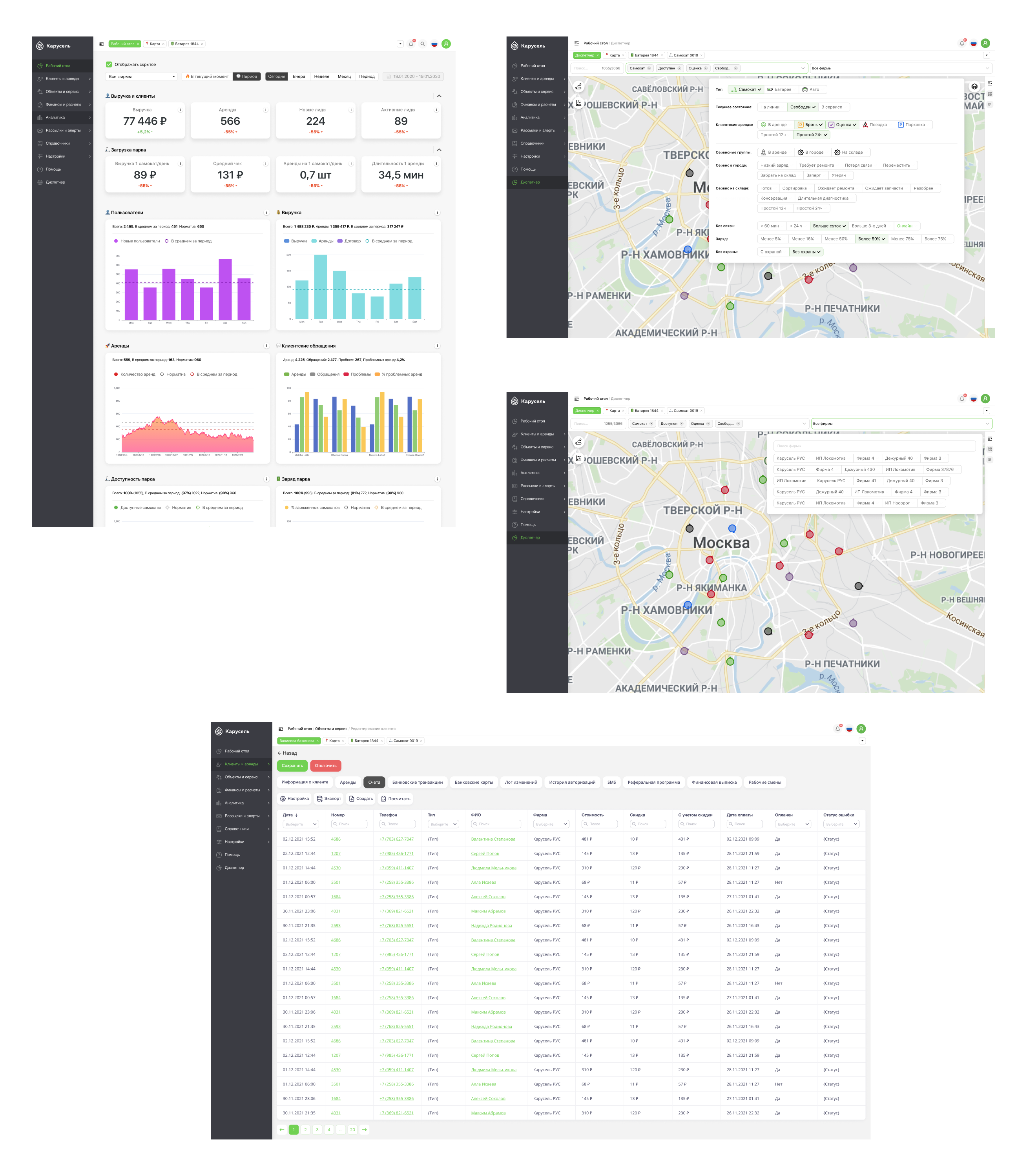The height and width of the screenshot is (1176, 1027).
Task: Open the search magnifier icon in dashboard header
Action: 422,44
